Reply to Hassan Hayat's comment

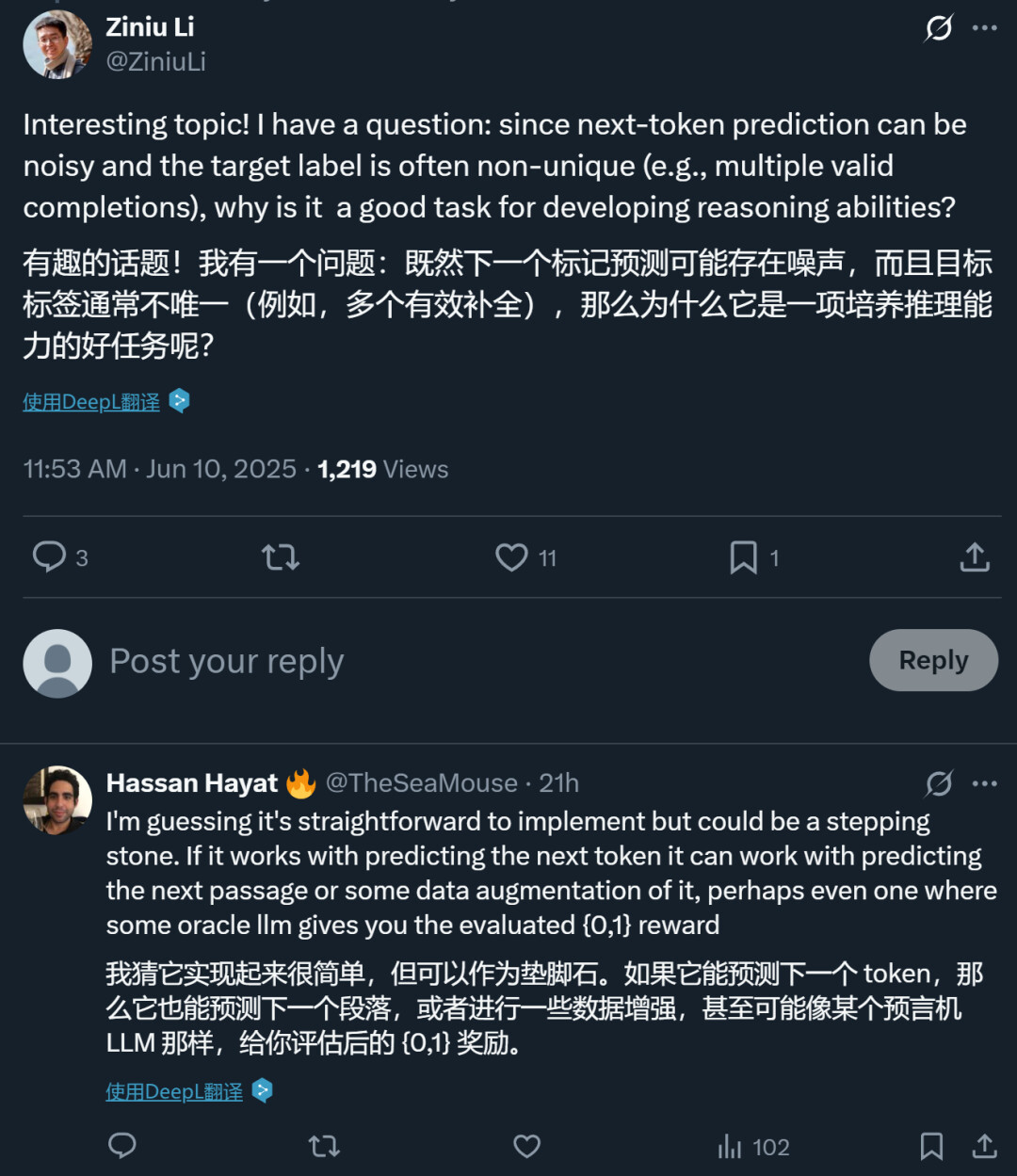122,1146
